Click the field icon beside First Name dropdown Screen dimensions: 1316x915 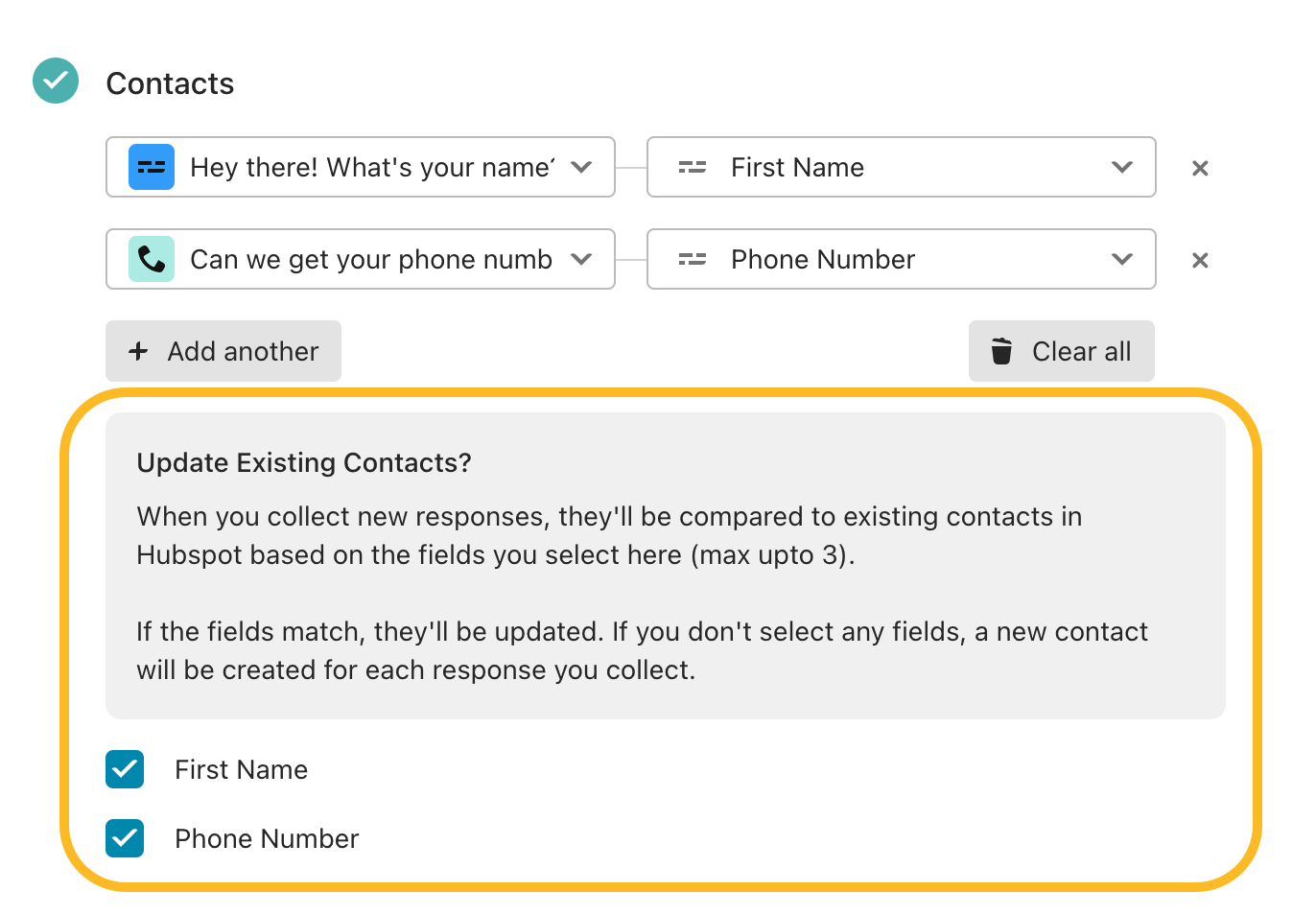tap(693, 168)
